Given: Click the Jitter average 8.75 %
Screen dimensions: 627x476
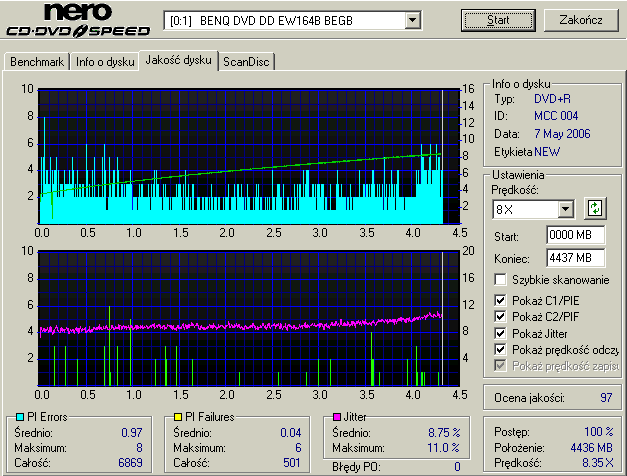Looking at the screenshot, I should pyautogui.click(x=444, y=432).
